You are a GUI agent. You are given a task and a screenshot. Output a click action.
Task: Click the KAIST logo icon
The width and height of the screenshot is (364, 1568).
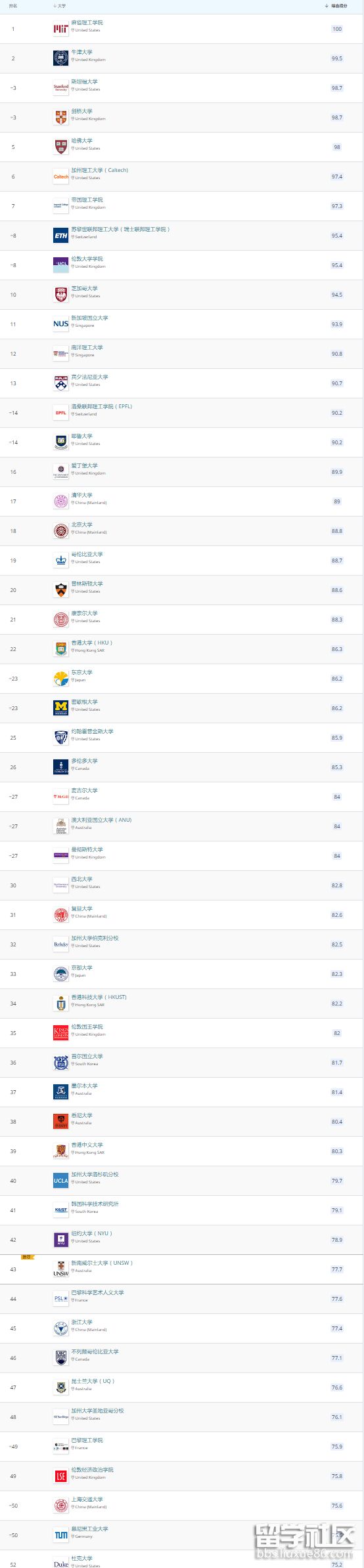click(x=60, y=1210)
